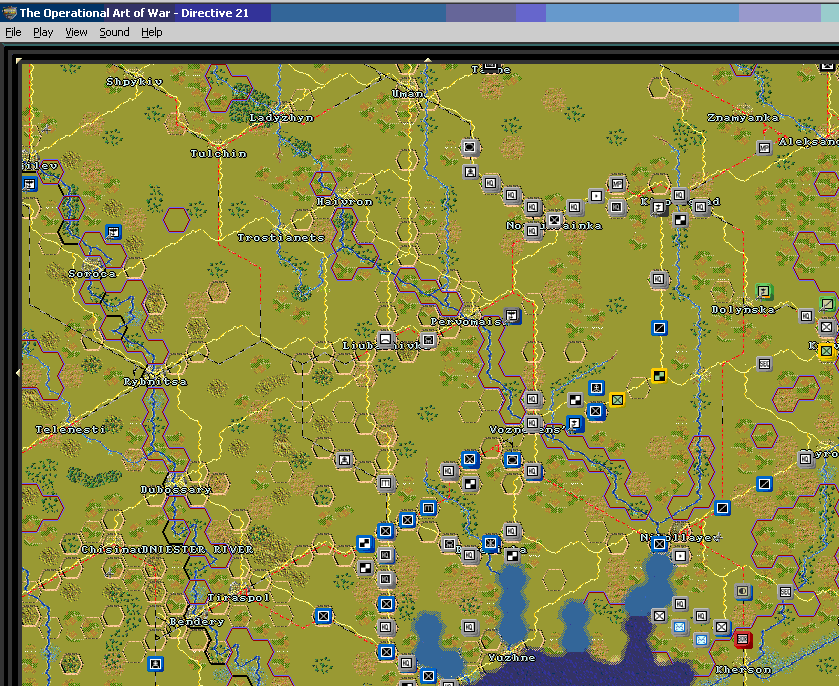Select the gray dot-symbol unit beside Nikolayev infantry
The height and width of the screenshot is (687, 839).
(x=680, y=556)
